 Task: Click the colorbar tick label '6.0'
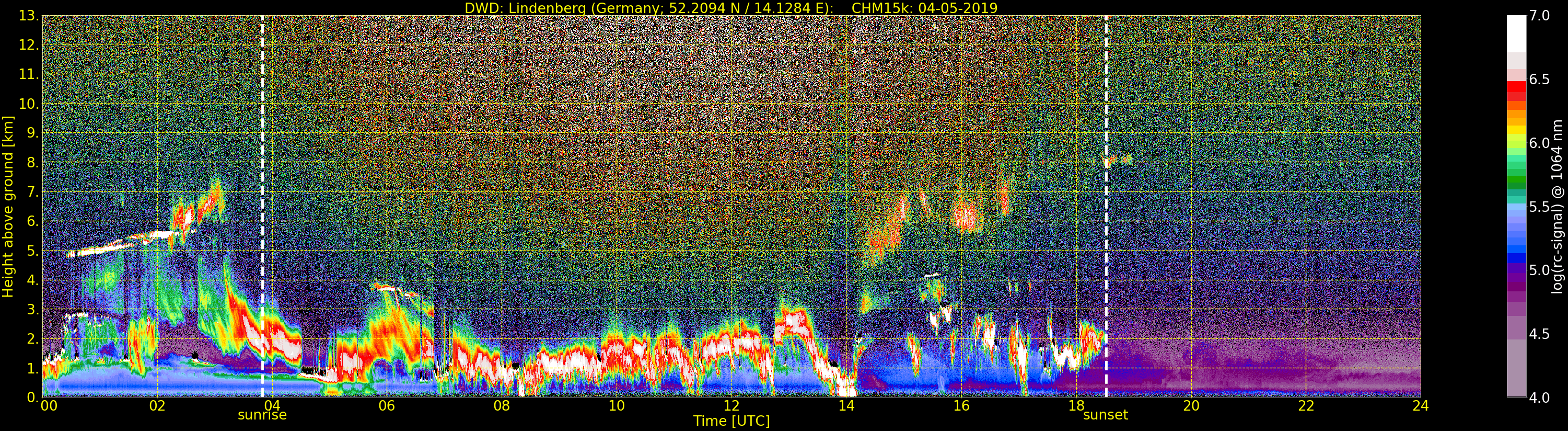[x=1539, y=143]
